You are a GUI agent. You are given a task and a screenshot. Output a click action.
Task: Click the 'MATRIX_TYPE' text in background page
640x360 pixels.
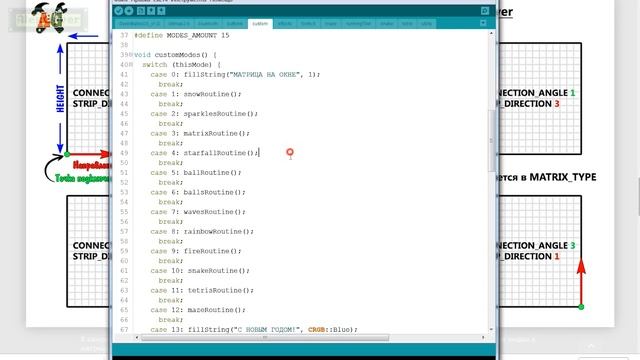pyautogui.click(x=563, y=177)
